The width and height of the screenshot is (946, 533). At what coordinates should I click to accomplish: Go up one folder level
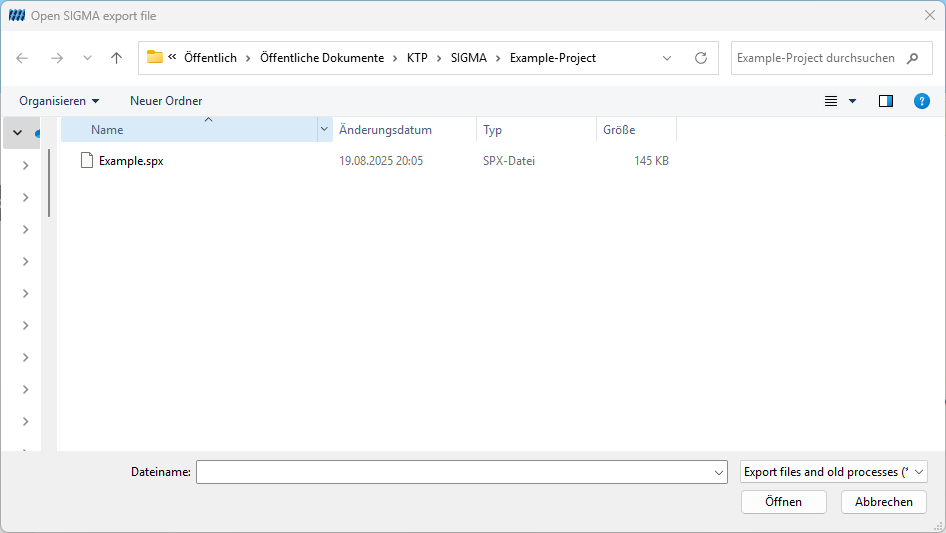tap(116, 58)
